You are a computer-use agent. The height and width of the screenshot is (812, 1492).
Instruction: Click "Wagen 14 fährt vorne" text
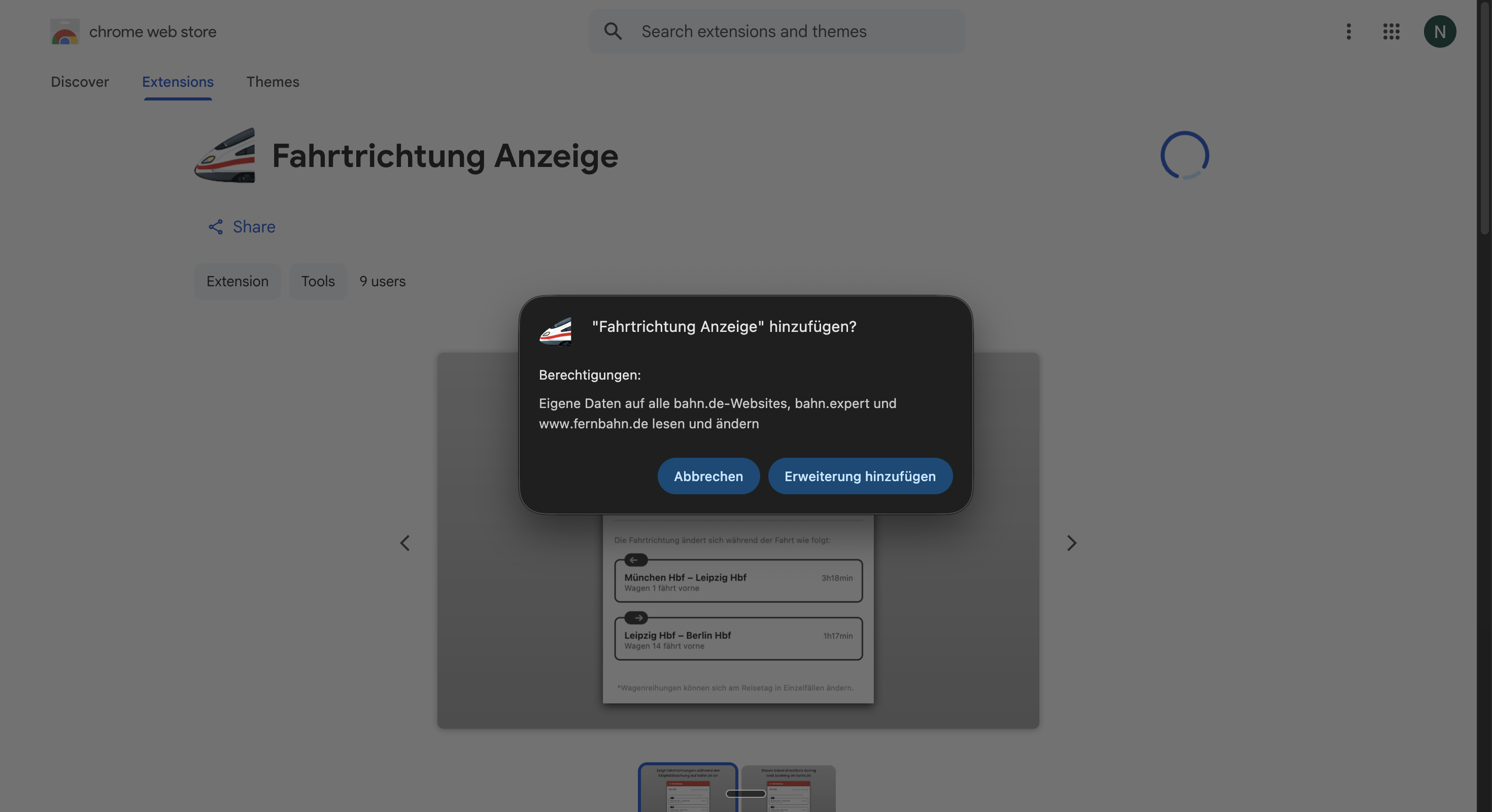pyautogui.click(x=664, y=647)
